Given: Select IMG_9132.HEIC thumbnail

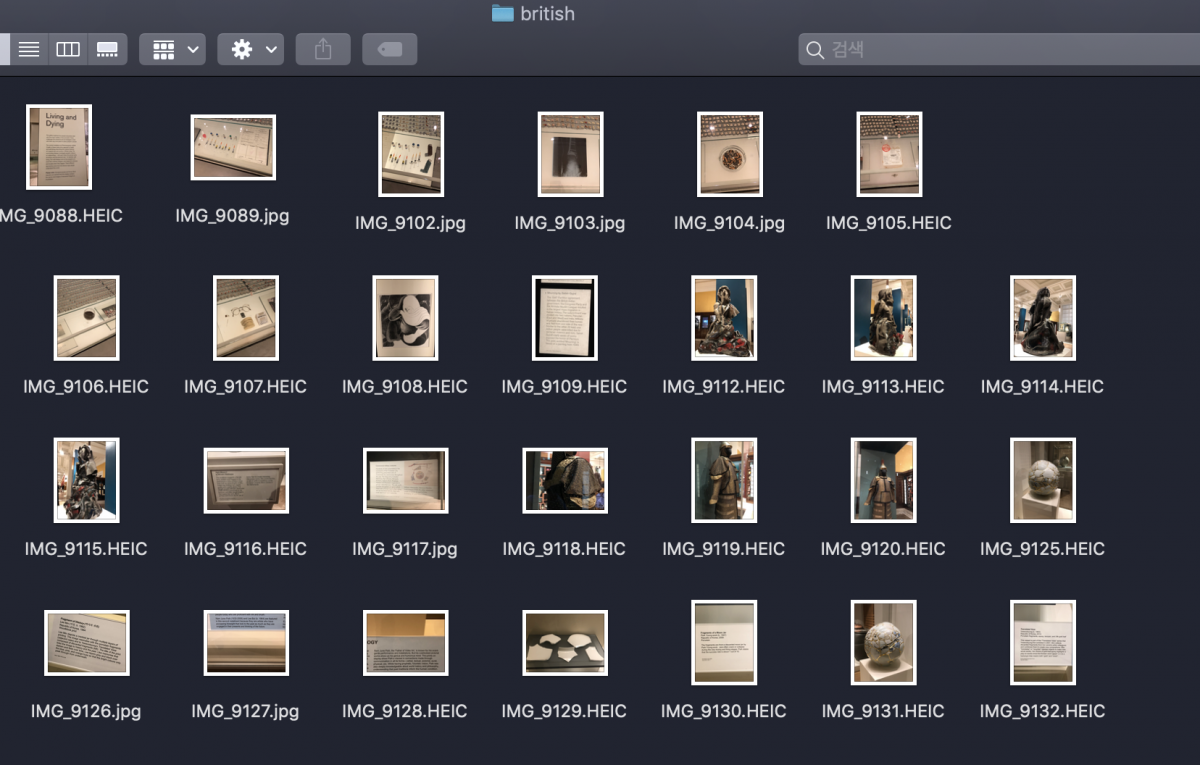Looking at the screenshot, I should (1043, 643).
